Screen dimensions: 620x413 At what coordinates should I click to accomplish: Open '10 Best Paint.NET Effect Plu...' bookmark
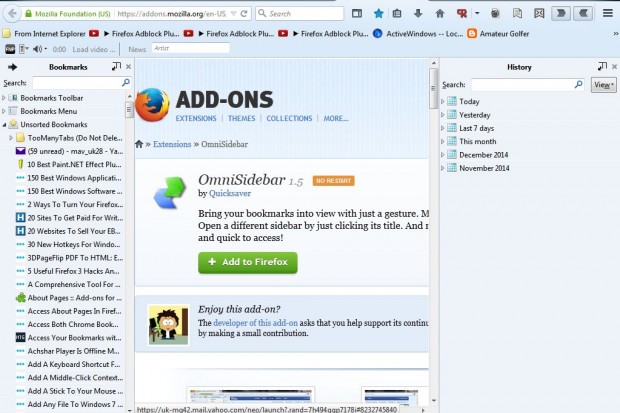click(x=70, y=165)
